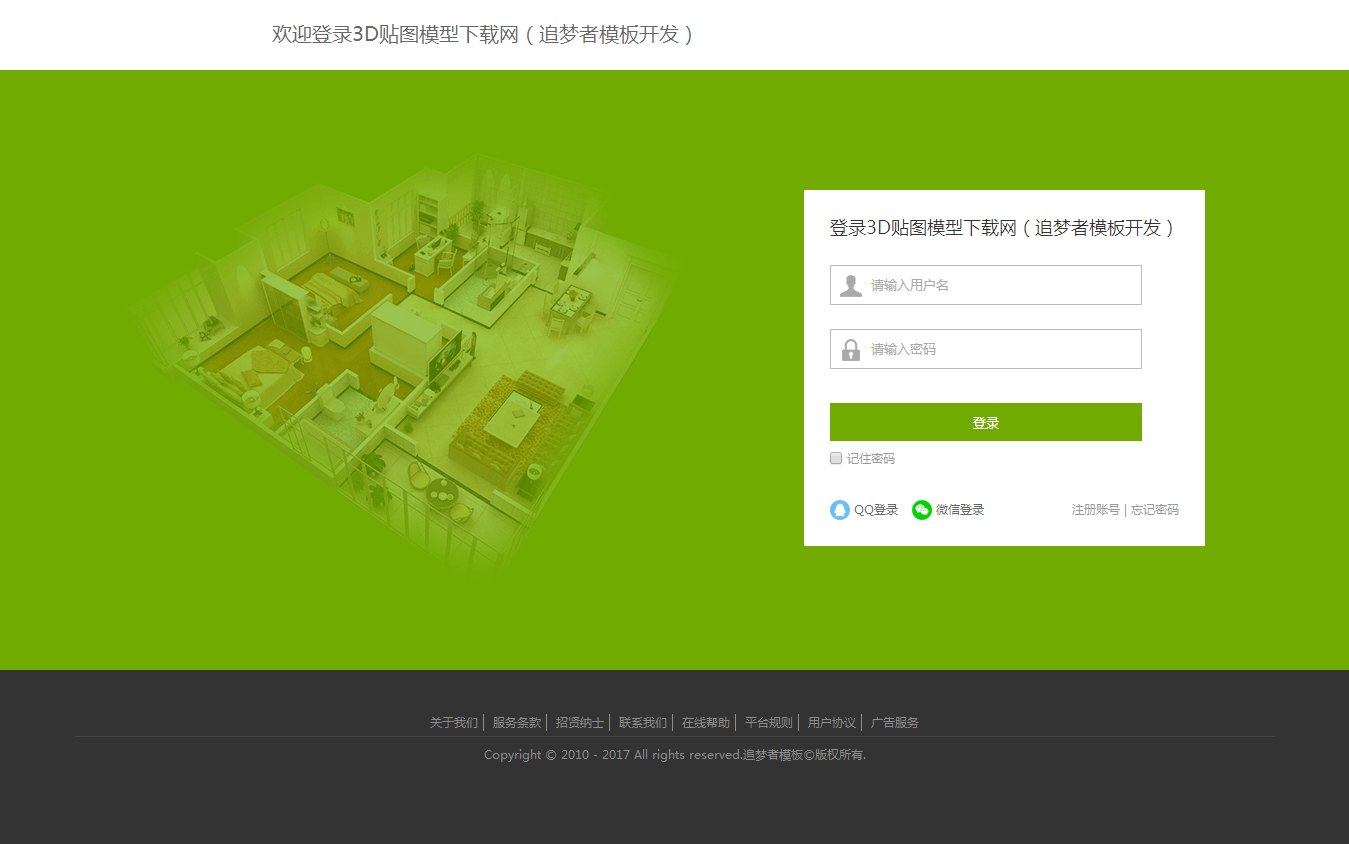Open 关于我们 in the footer
Viewport: 1349px width, 844px height.
(454, 722)
